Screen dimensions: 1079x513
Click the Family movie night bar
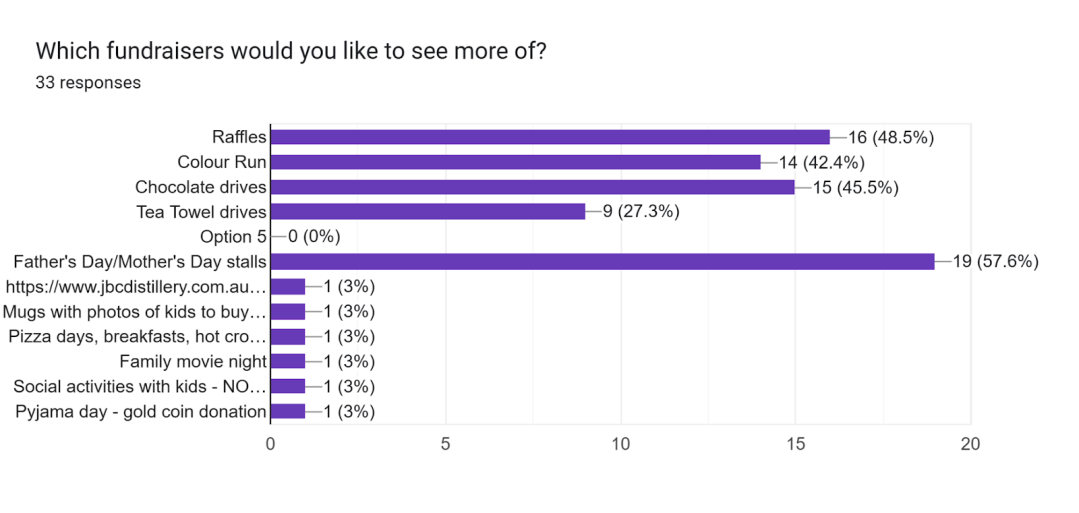[288, 361]
